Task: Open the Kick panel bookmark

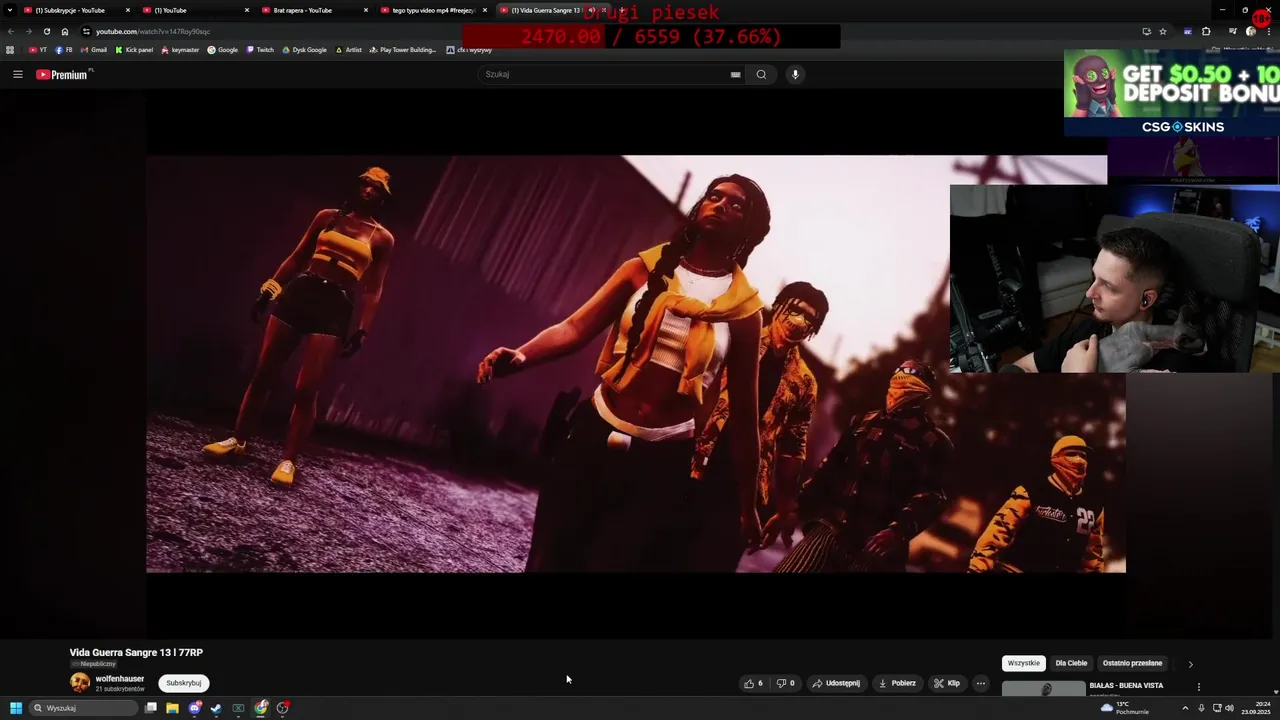Action: (x=134, y=50)
